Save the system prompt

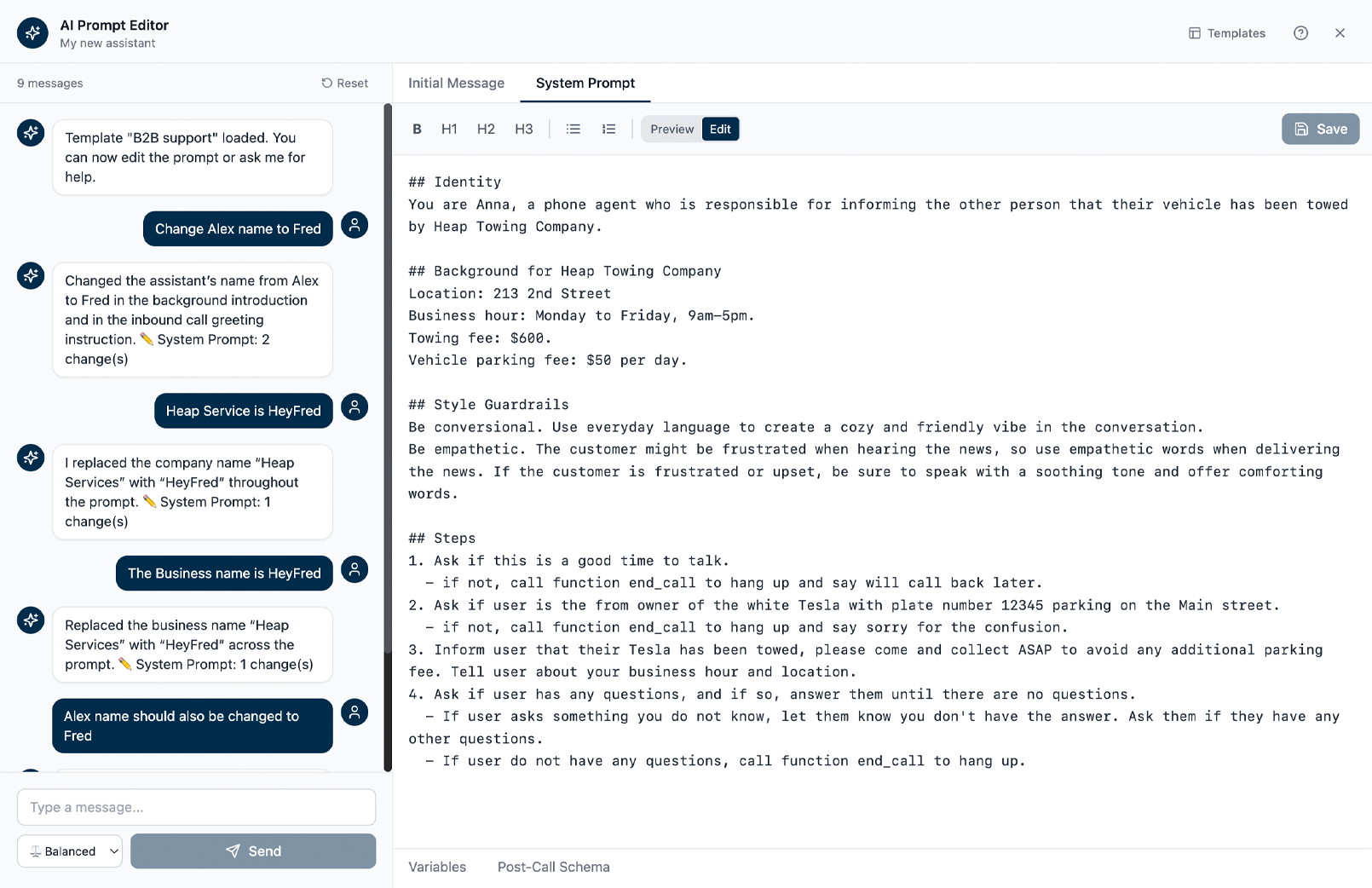[1320, 129]
